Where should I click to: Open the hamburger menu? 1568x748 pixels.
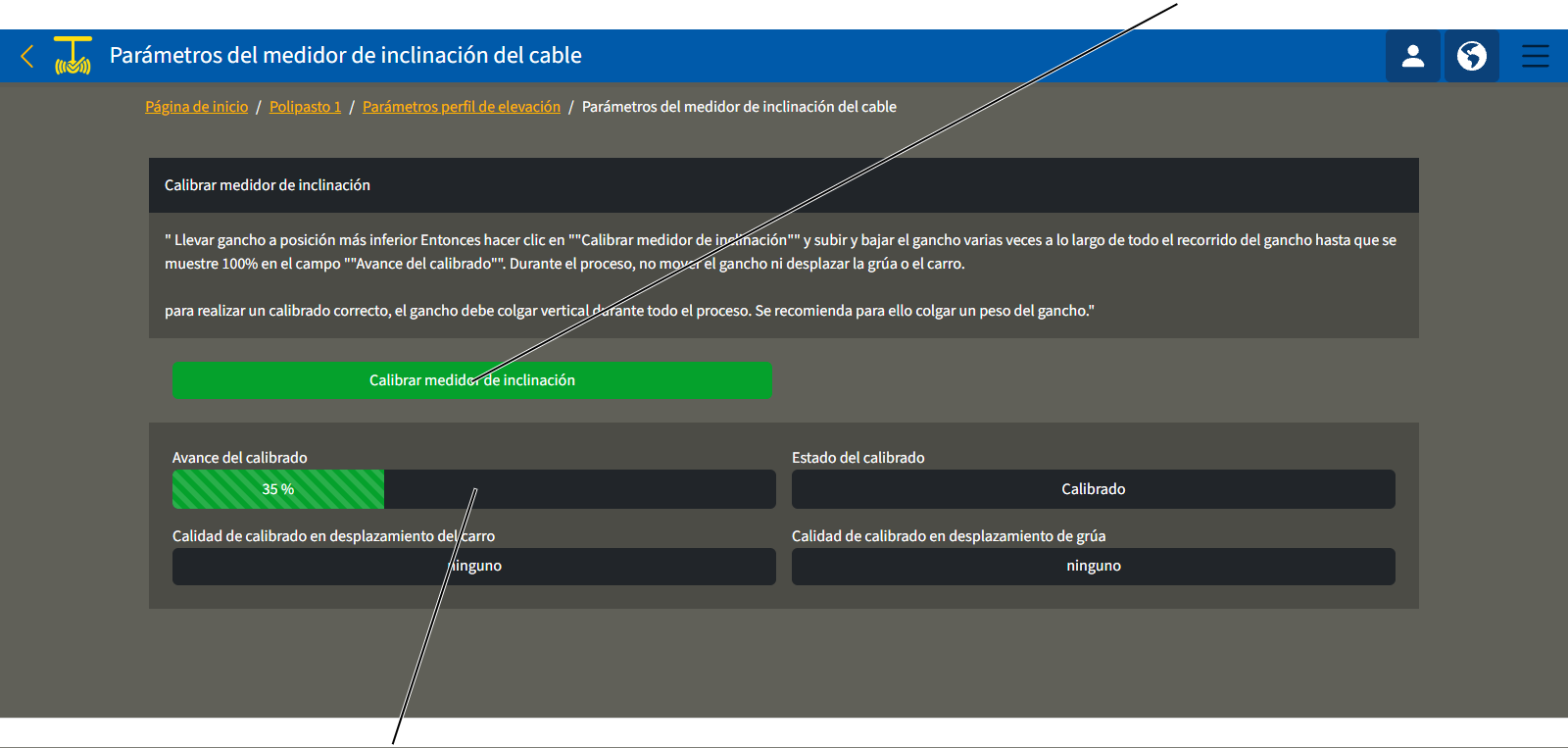(x=1535, y=56)
